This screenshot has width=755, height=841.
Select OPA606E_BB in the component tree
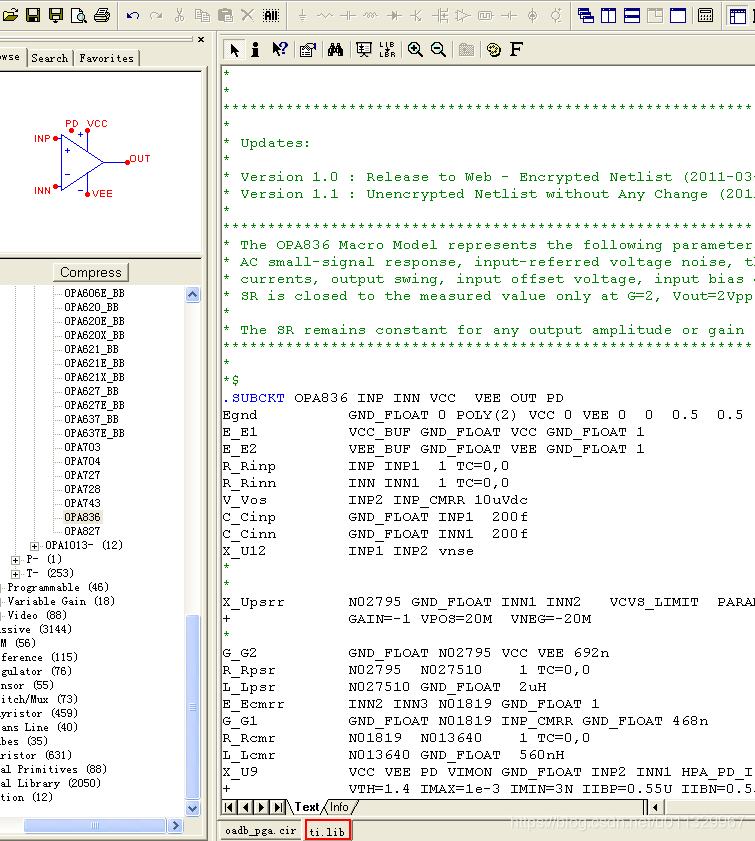pyautogui.click(x=94, y=293)
